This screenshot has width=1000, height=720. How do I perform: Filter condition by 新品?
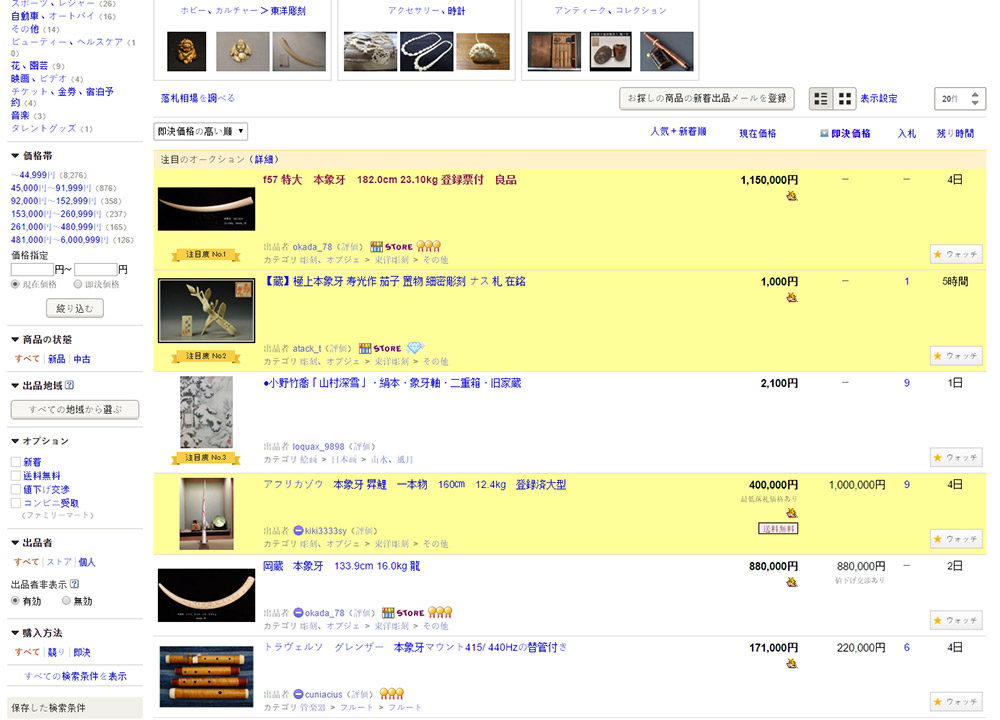click(x=56, y=359)
